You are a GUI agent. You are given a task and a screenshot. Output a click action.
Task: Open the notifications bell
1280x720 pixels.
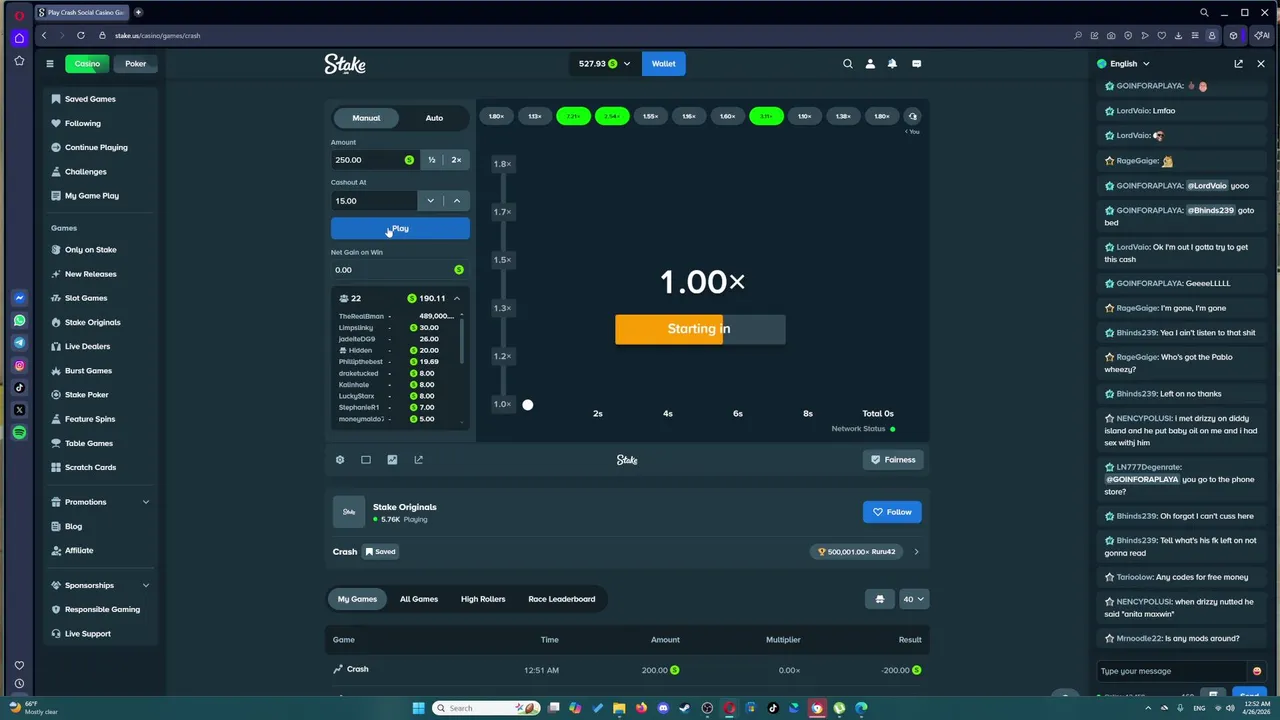point(892,63)
